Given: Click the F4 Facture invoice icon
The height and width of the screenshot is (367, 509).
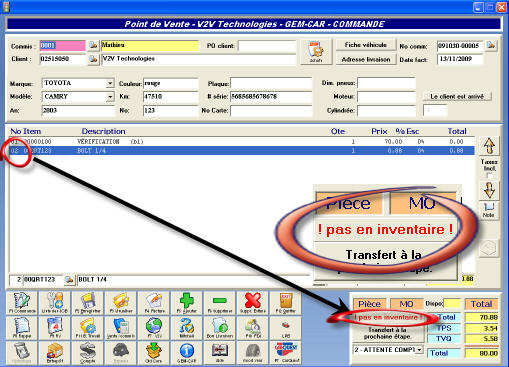Looking at the screenshot, I should tap(154, 303).
